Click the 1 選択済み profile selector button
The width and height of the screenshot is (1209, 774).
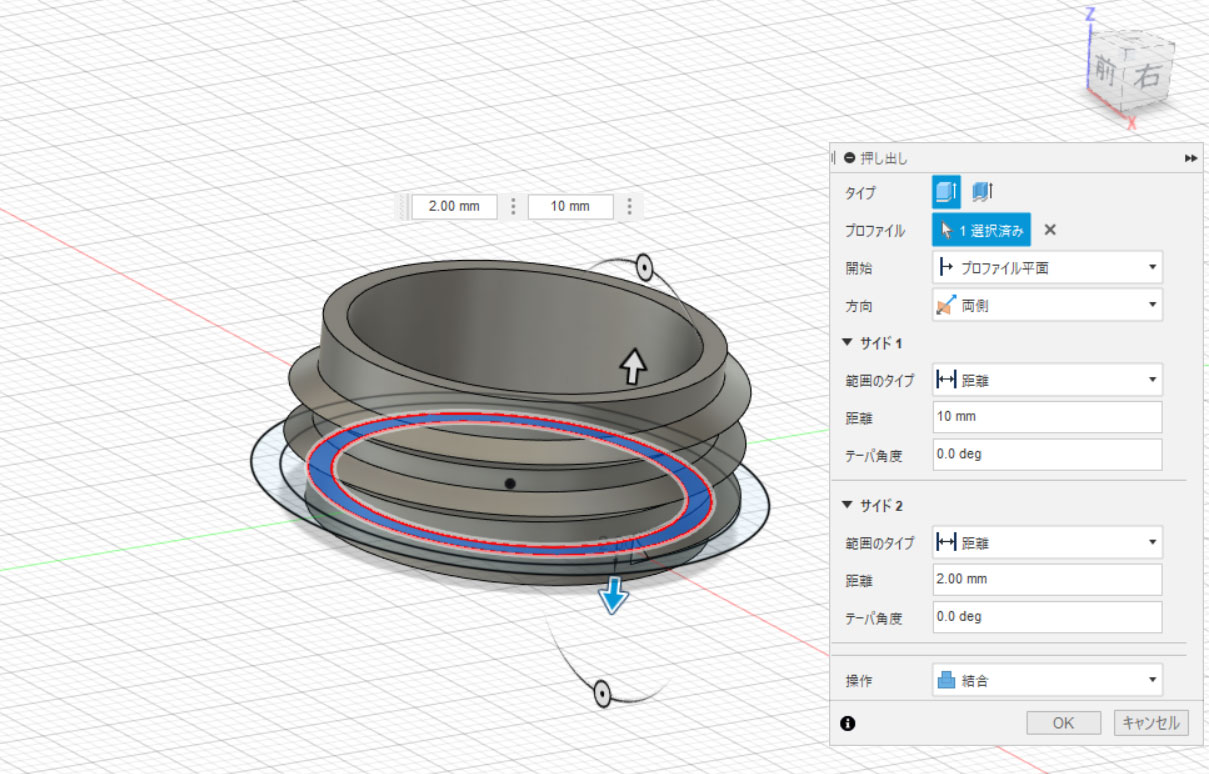pyautogui.click(x=981, y=230)
